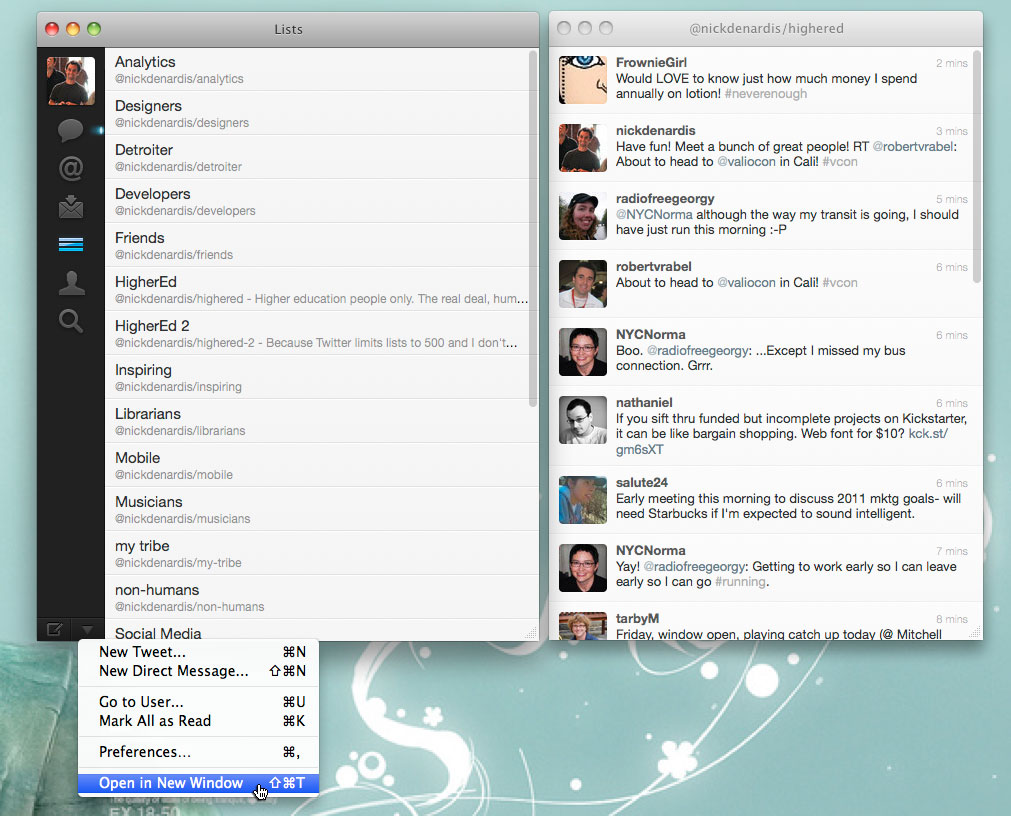Click tarbyM's avatar
The width and height of the screenshot is (1011, 816).
coord(583,626)
